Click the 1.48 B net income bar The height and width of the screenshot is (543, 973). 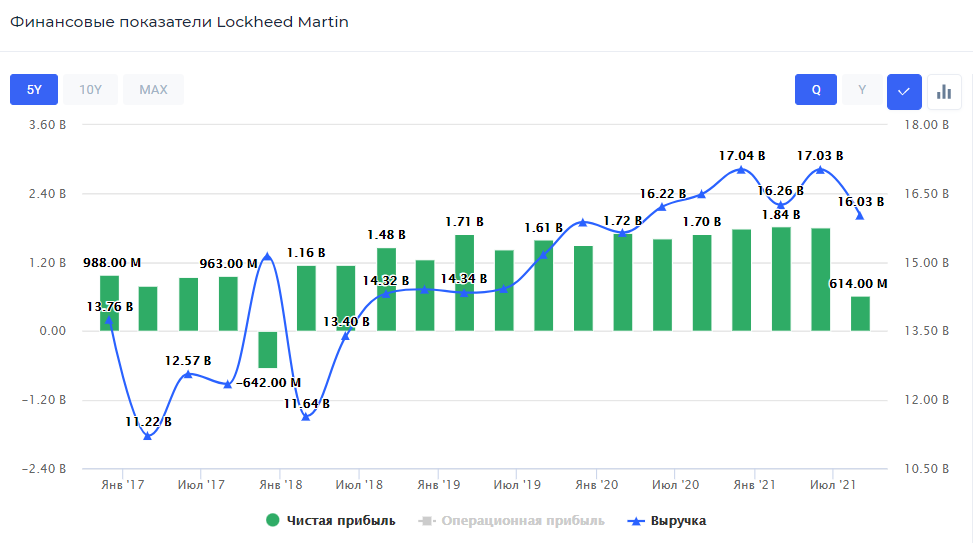[x=386, y=289]
